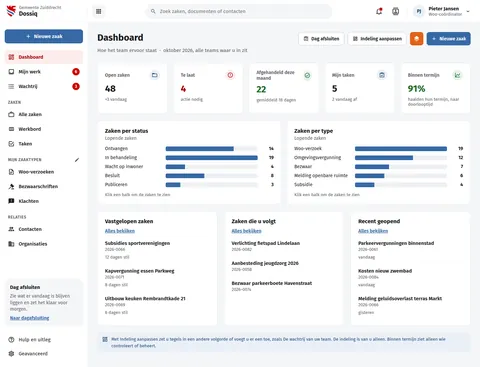The height and width of the screenshot is (367, 480).
Task: Click the Taken checklist icon
Action: [x=11, y=144]
